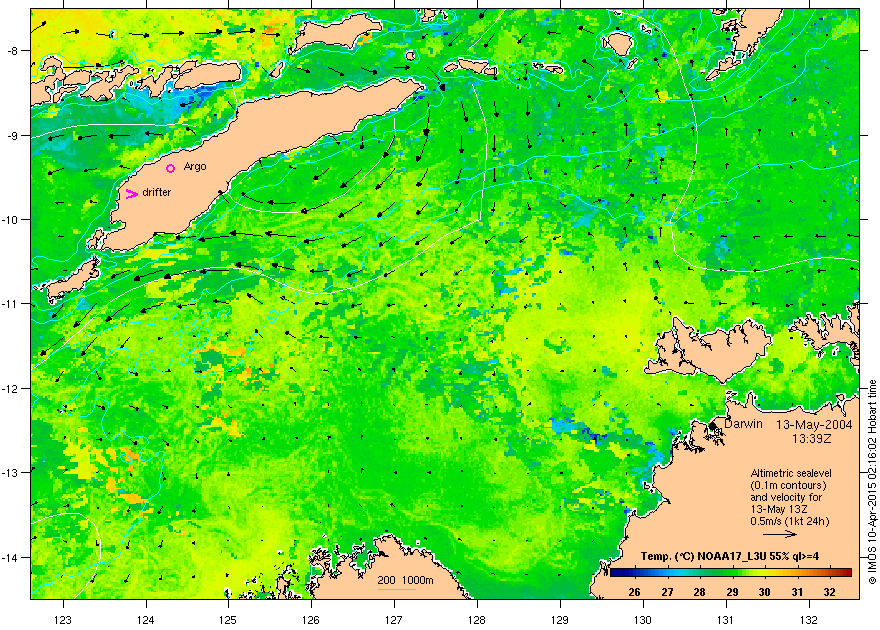
Task: Click the '(0.1m contours)' legend text
Action: (788, 485)
